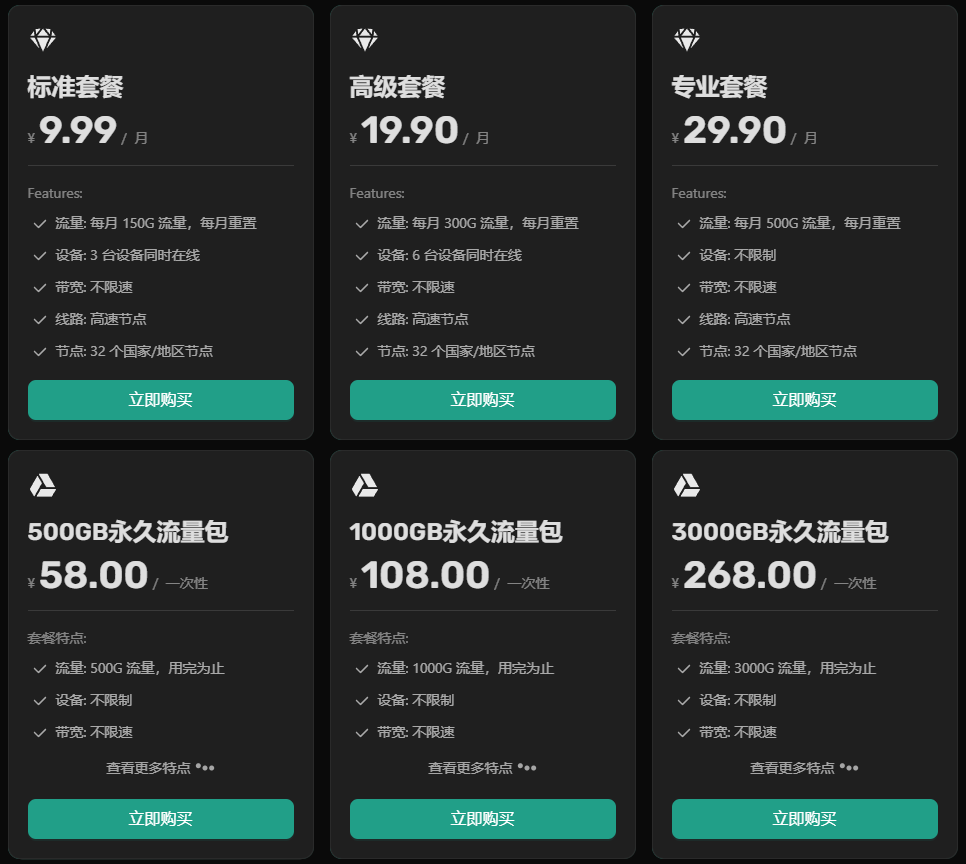Viewport: 966px width, 864px height.
Task: Click 立即购买 under 500GB永久流量包
Action: pyautogui.click(x=160, y=819)
